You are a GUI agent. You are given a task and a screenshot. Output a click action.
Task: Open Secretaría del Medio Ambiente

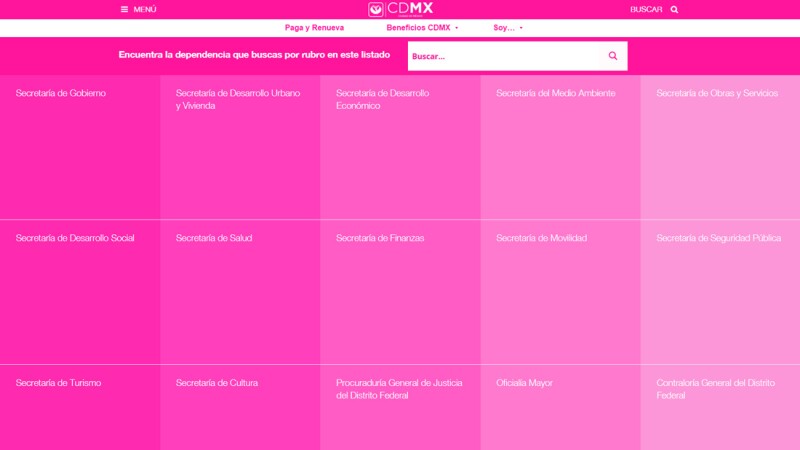coord(556,93)
